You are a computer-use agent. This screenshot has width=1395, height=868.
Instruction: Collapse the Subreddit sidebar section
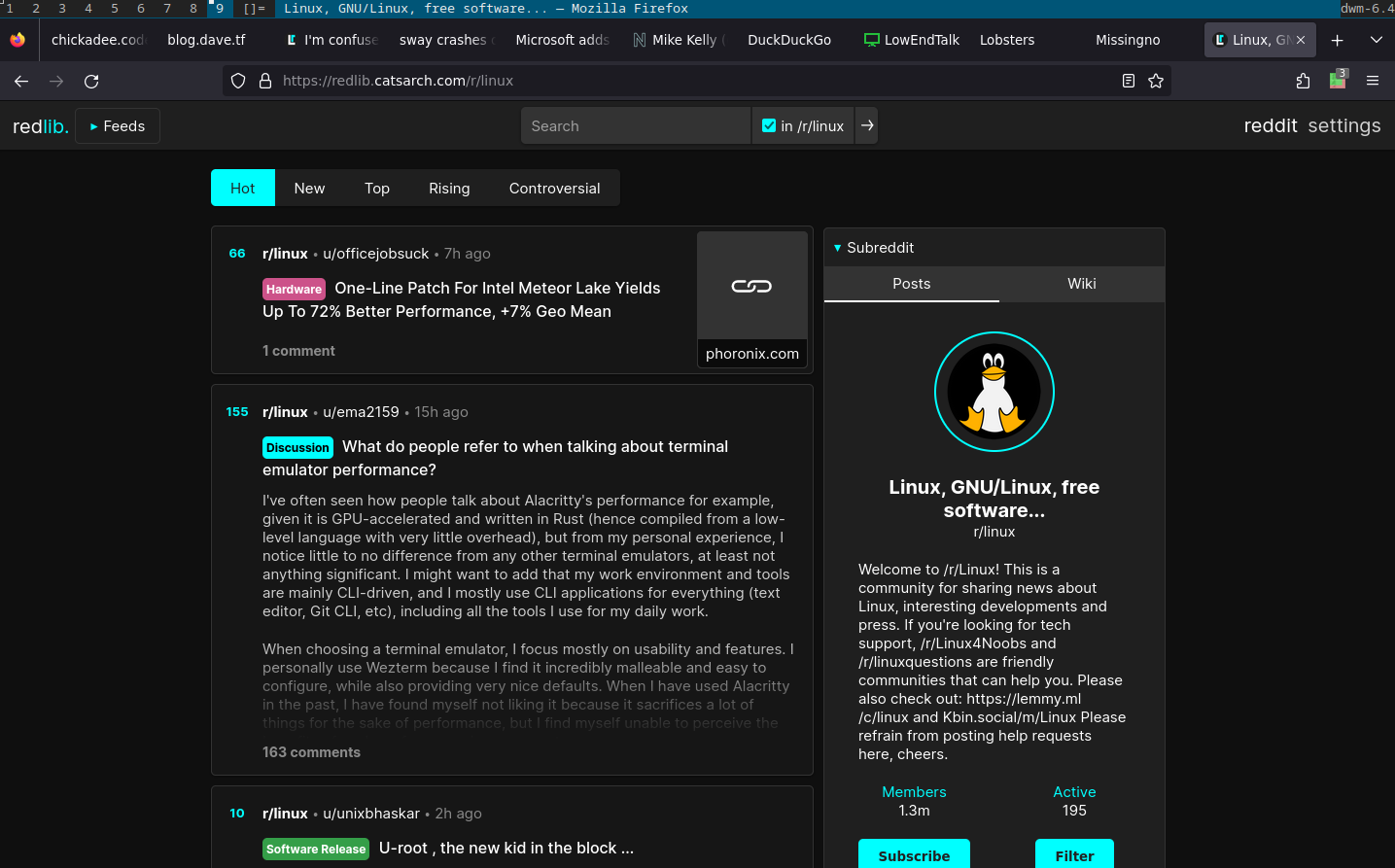point(838,248)
